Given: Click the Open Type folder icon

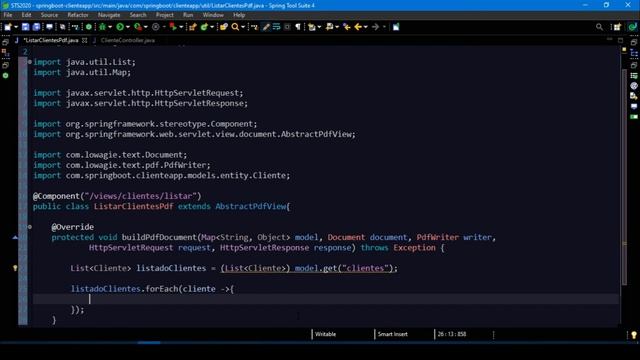Looking at the screenshot, I should [x=224, y=27].
